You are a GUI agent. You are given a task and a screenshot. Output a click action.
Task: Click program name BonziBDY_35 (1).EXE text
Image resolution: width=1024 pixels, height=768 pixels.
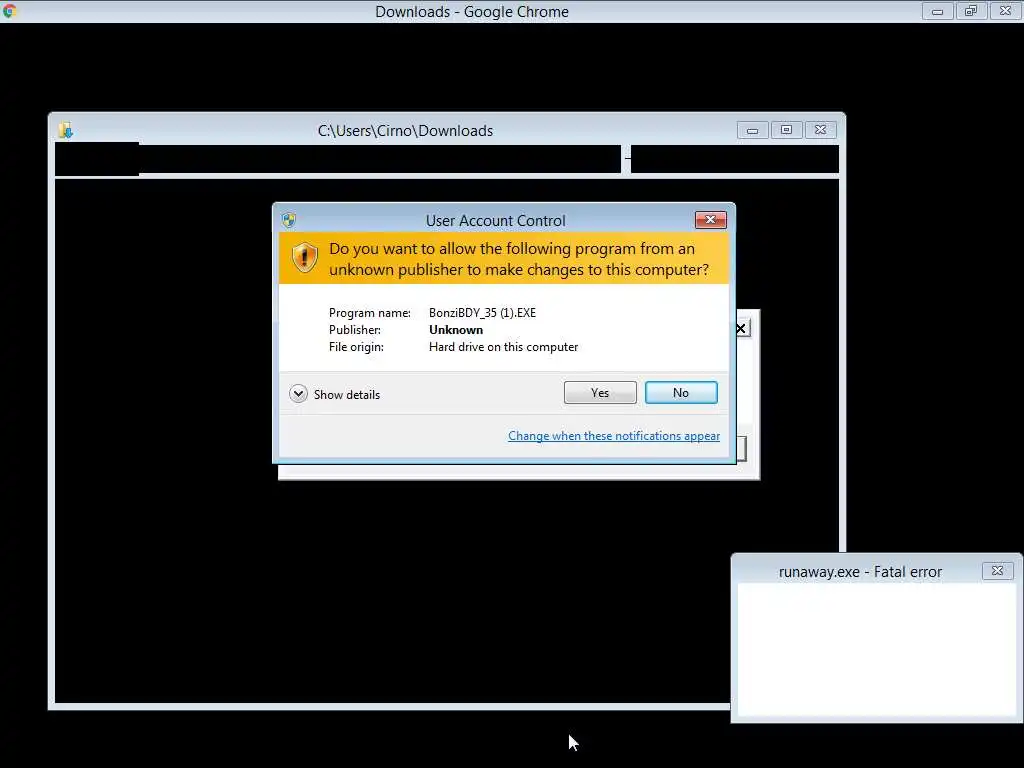(x=482, y=313)
